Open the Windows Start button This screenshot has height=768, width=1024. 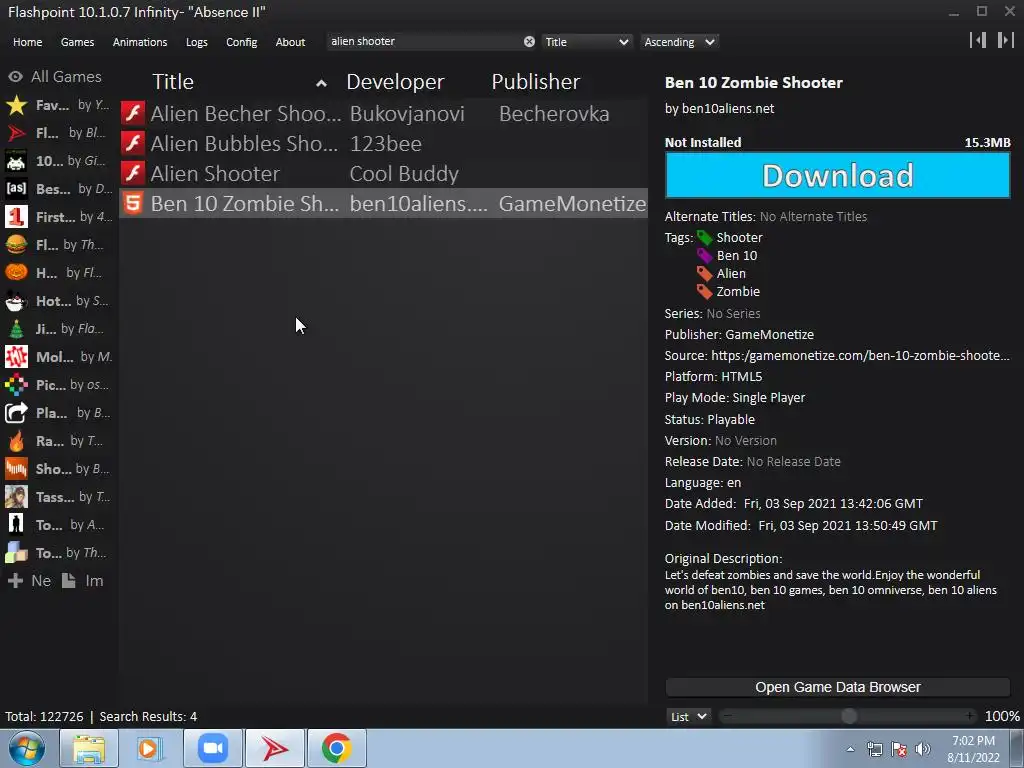coord(27,748)
